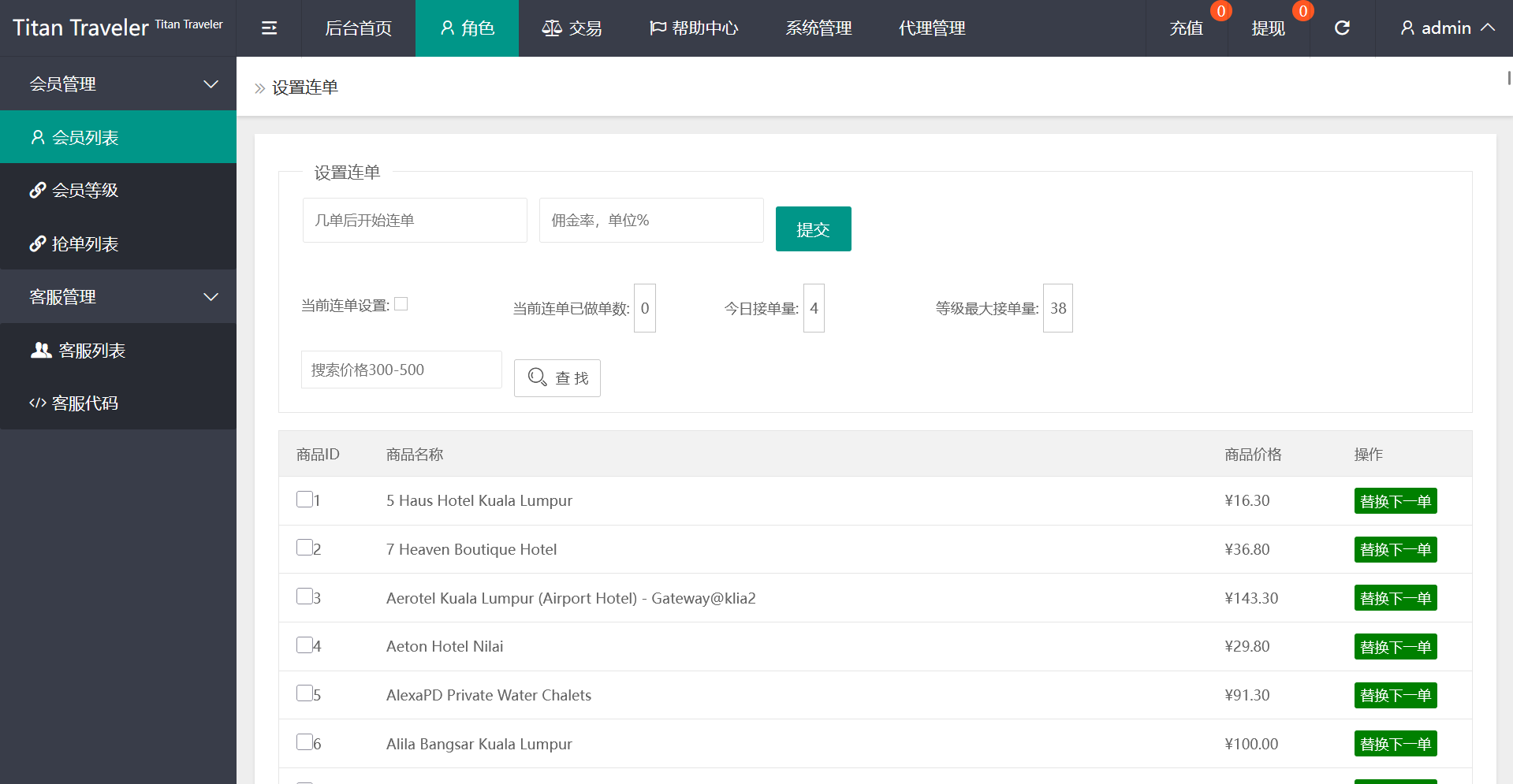
Task: Open the admin user dropdown
Action: [x=1447, y=28]
